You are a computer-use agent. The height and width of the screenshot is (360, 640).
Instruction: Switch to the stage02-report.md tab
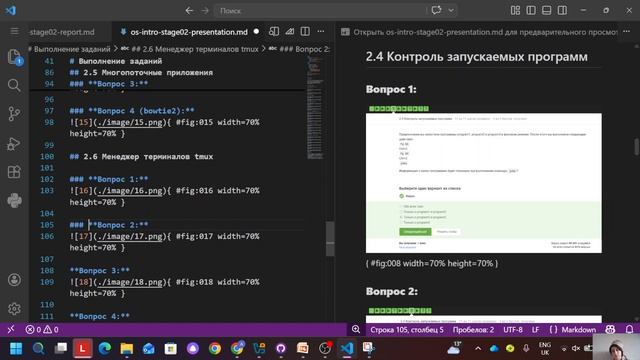tap(62, 32)
